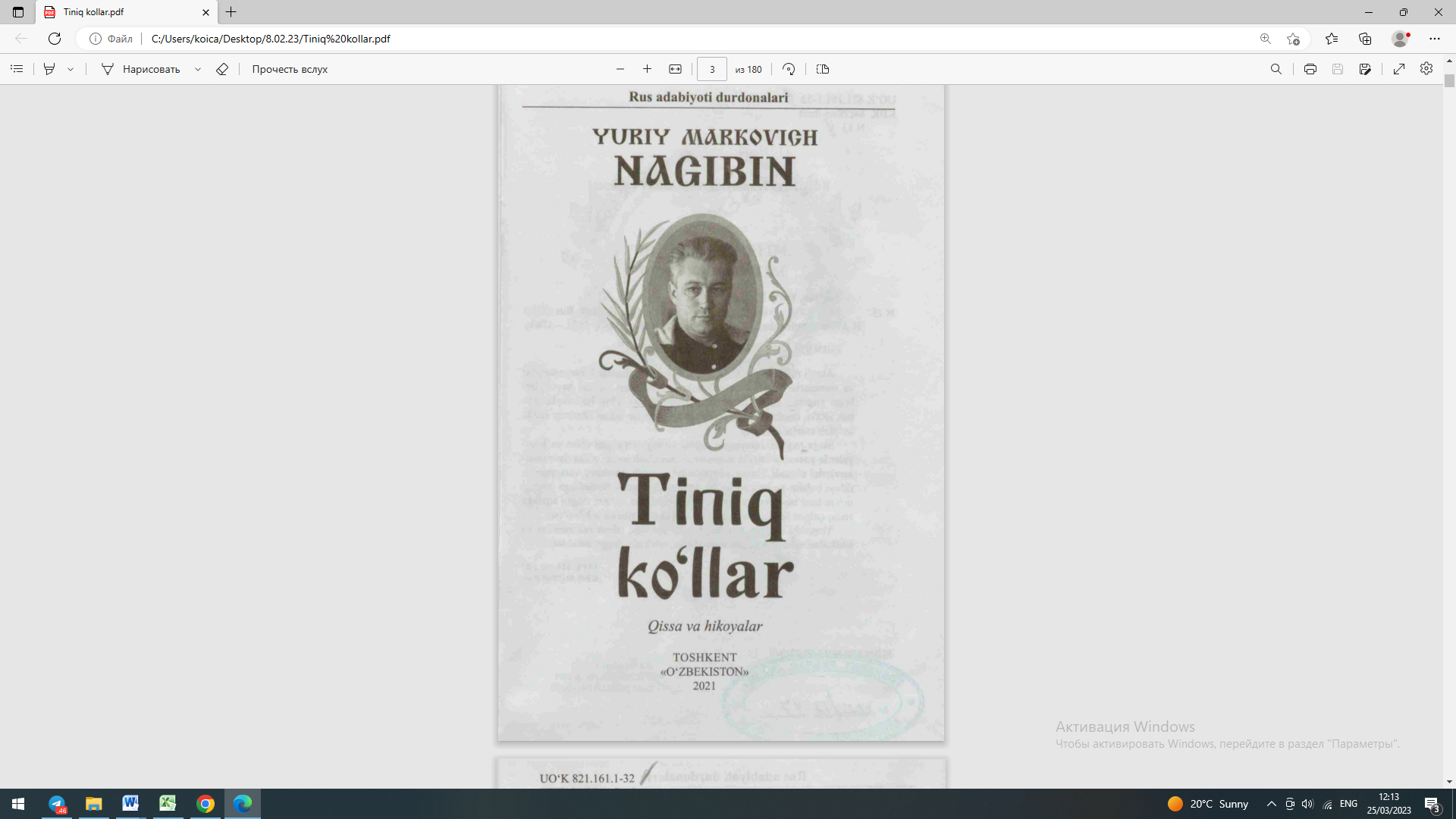Rotate the PDF page
This screenshot has height=819, width=1456.
pos(789,69)
